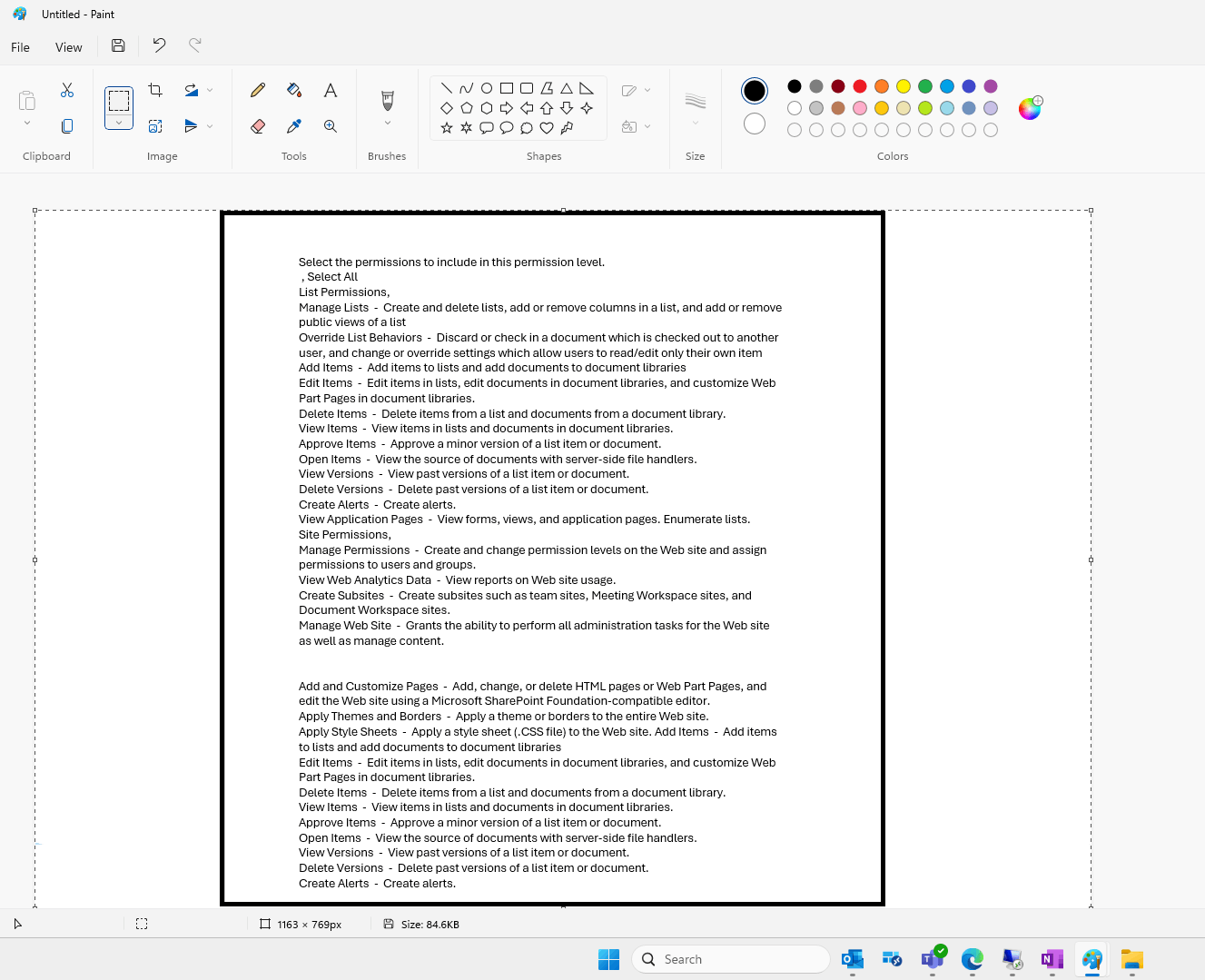Select the Crop tool
1205x980 pixels.
(x=155, y=89)
